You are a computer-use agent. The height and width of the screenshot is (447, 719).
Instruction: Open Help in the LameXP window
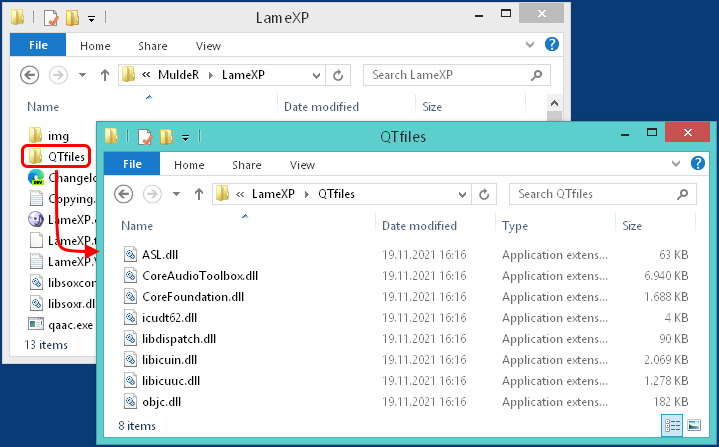pos(552,44)
